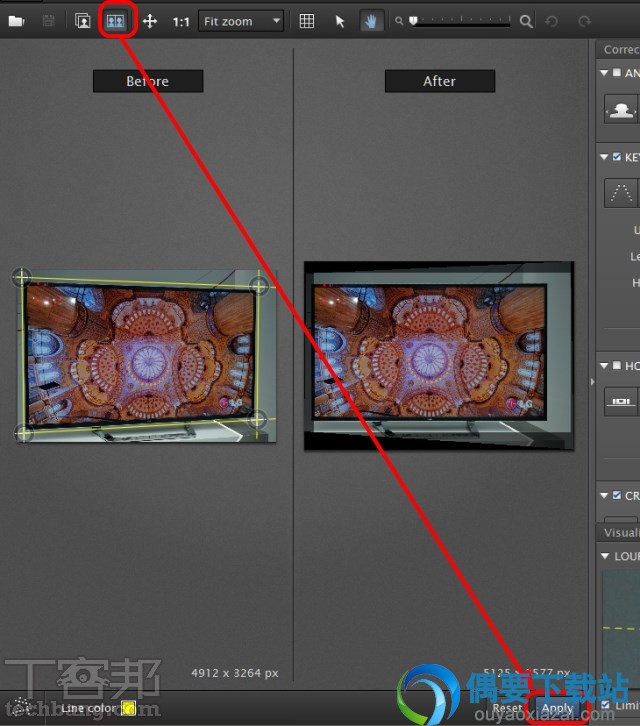Click the Reset button
This screenshot has width=640, height=726.
507,708
